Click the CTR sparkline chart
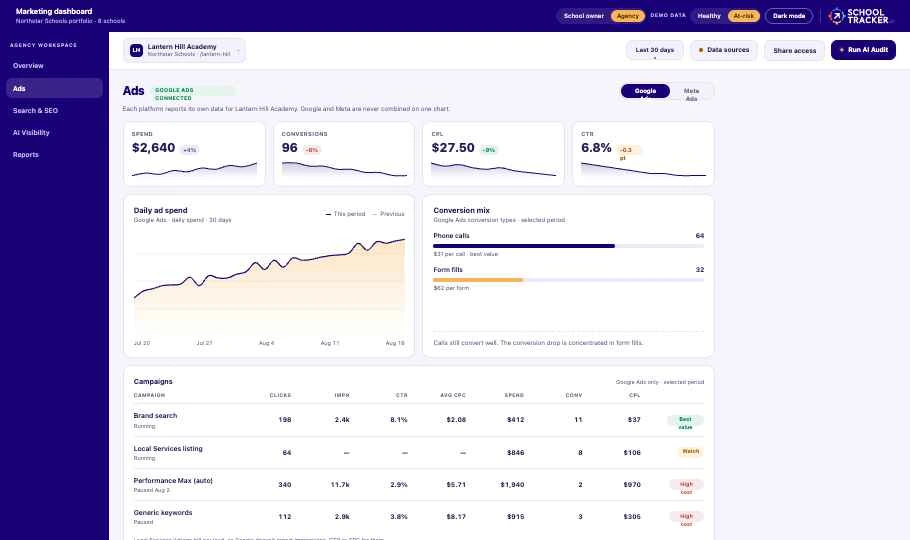This screenshot has width=910, height=540. [x=643, y=170]
